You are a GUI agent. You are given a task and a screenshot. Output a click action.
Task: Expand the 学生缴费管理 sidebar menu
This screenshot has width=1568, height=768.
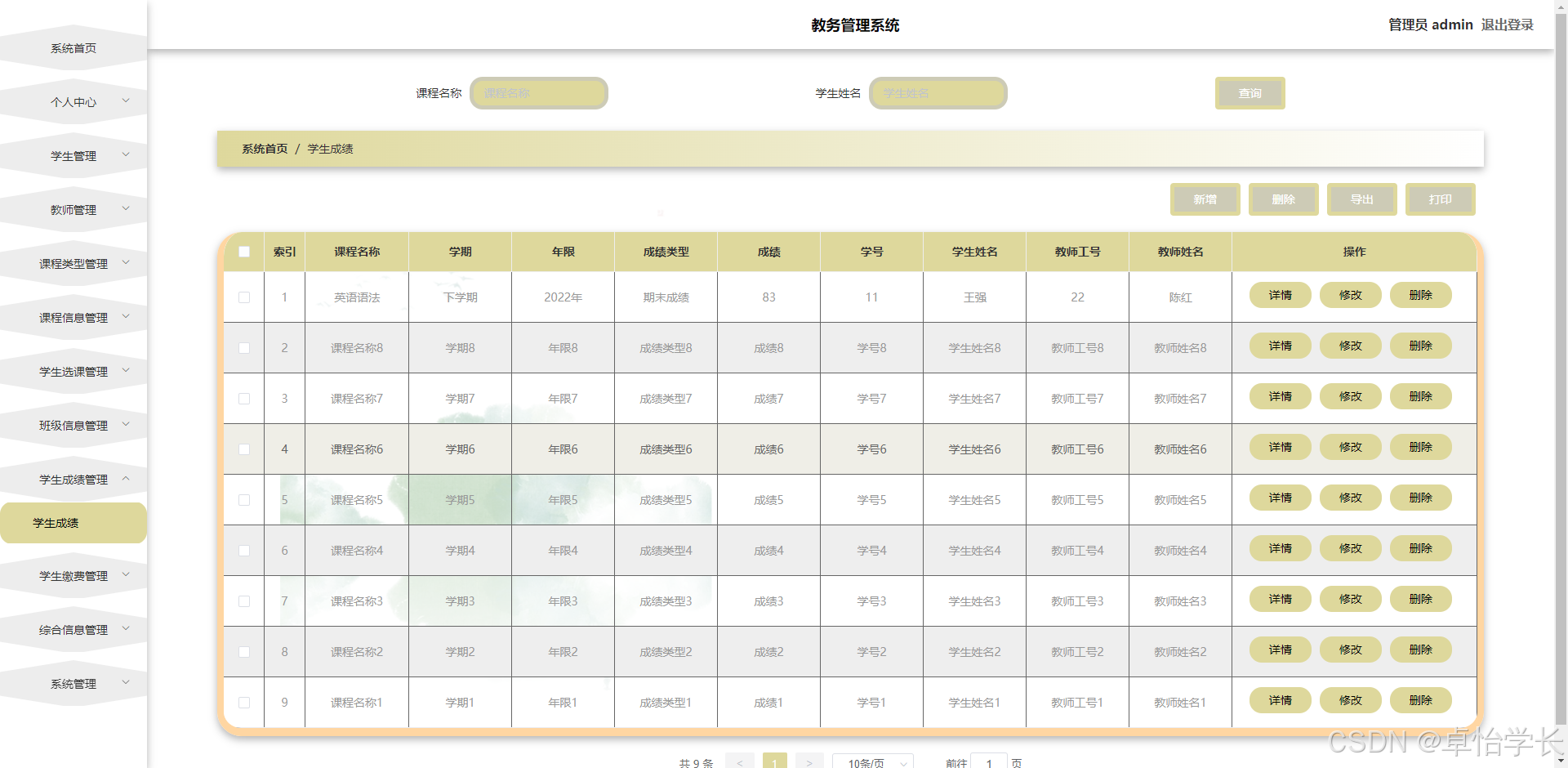[73, 576]
